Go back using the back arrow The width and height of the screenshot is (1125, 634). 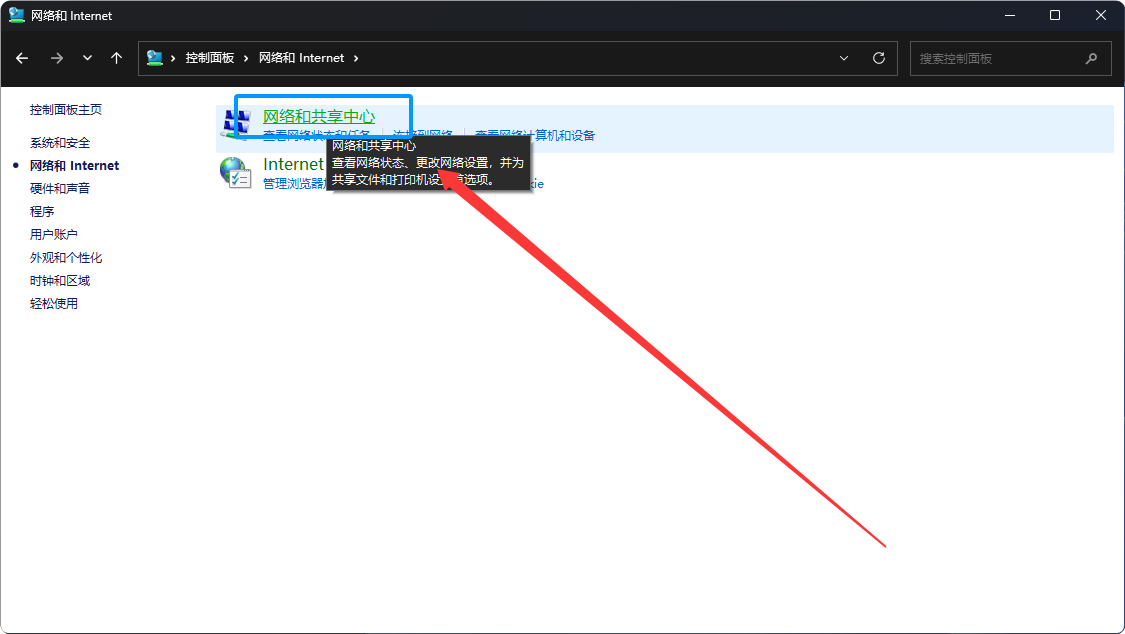click(22, 58)
